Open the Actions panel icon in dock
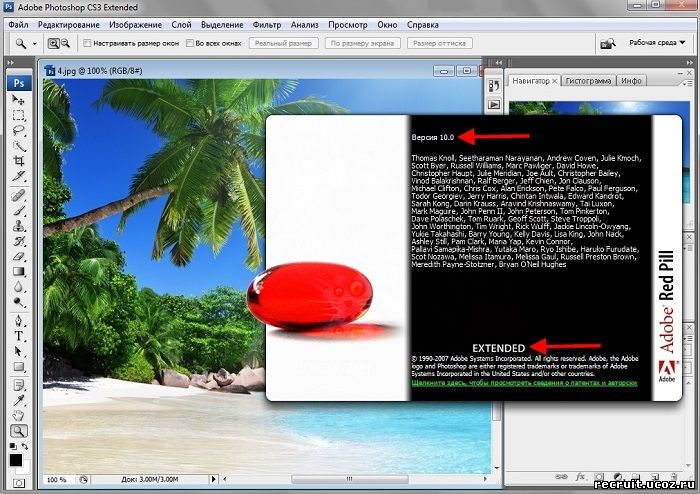Image resolution: width=700 pixels, height=494 pixels. (x=494, y=104)
